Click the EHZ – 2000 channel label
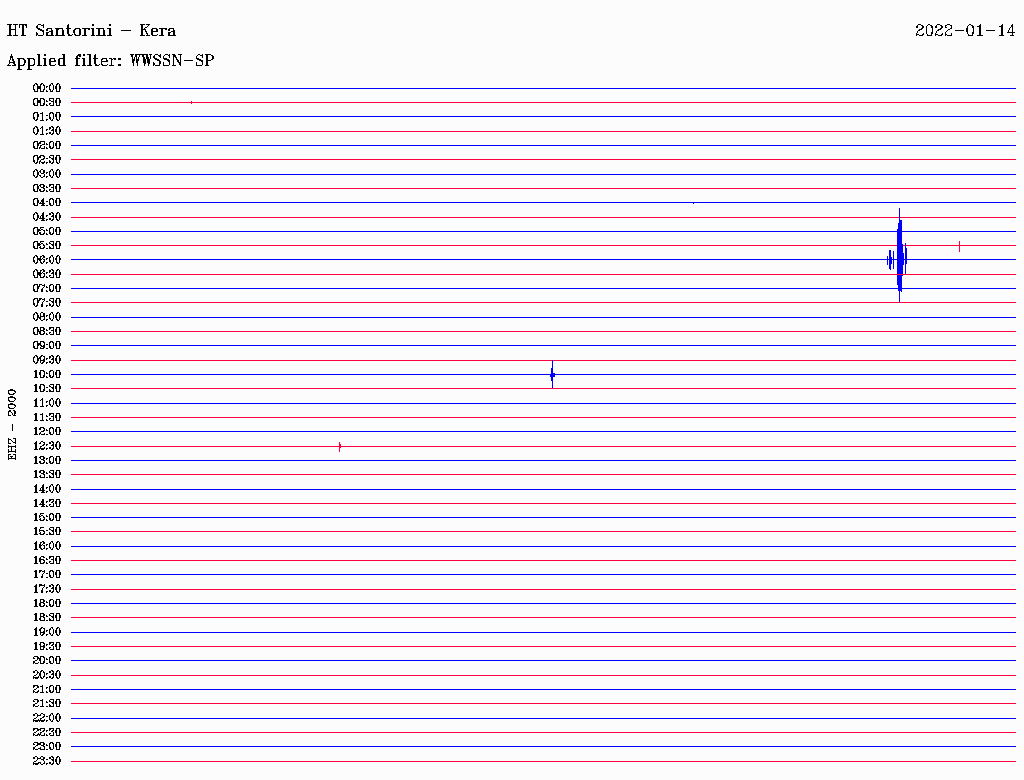This screenshot has height=780, width=1024. (x=12, y=425)
